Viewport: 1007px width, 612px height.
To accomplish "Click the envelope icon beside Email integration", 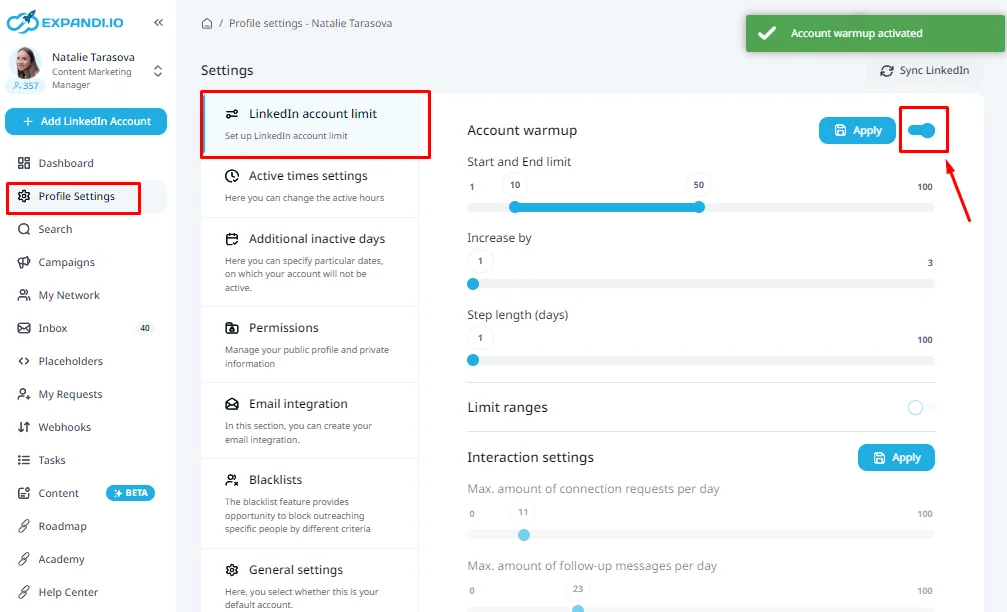I will click(232, 404).
